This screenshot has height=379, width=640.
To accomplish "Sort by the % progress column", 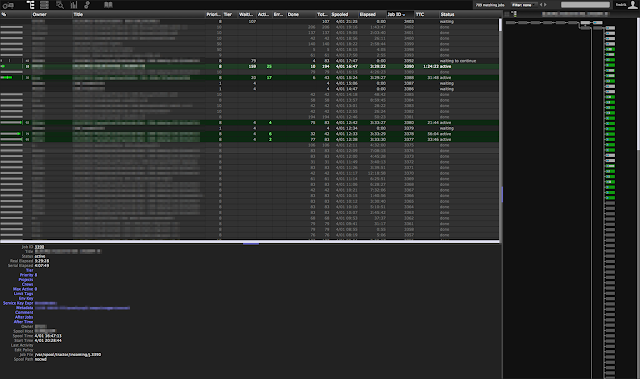I will (16, 14).
